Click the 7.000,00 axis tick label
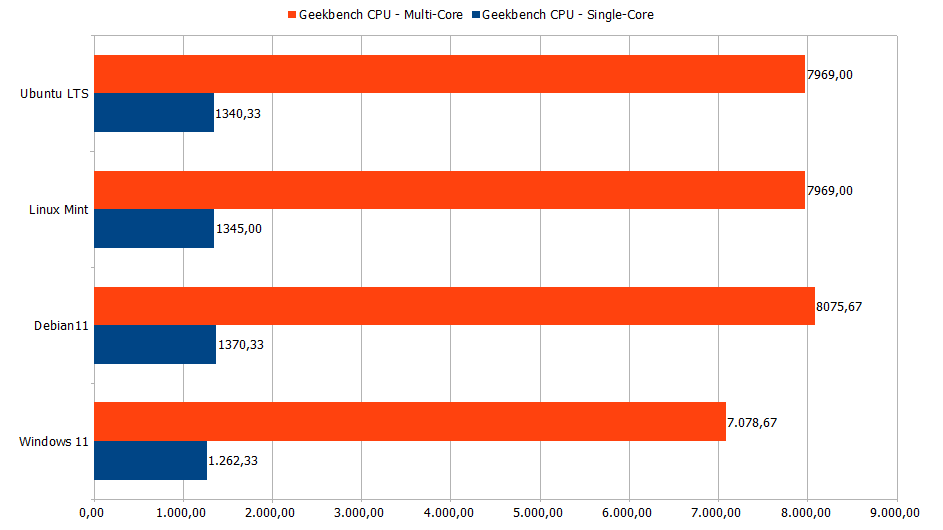Screen dimensions: 943x530 (x=716, y=513)
